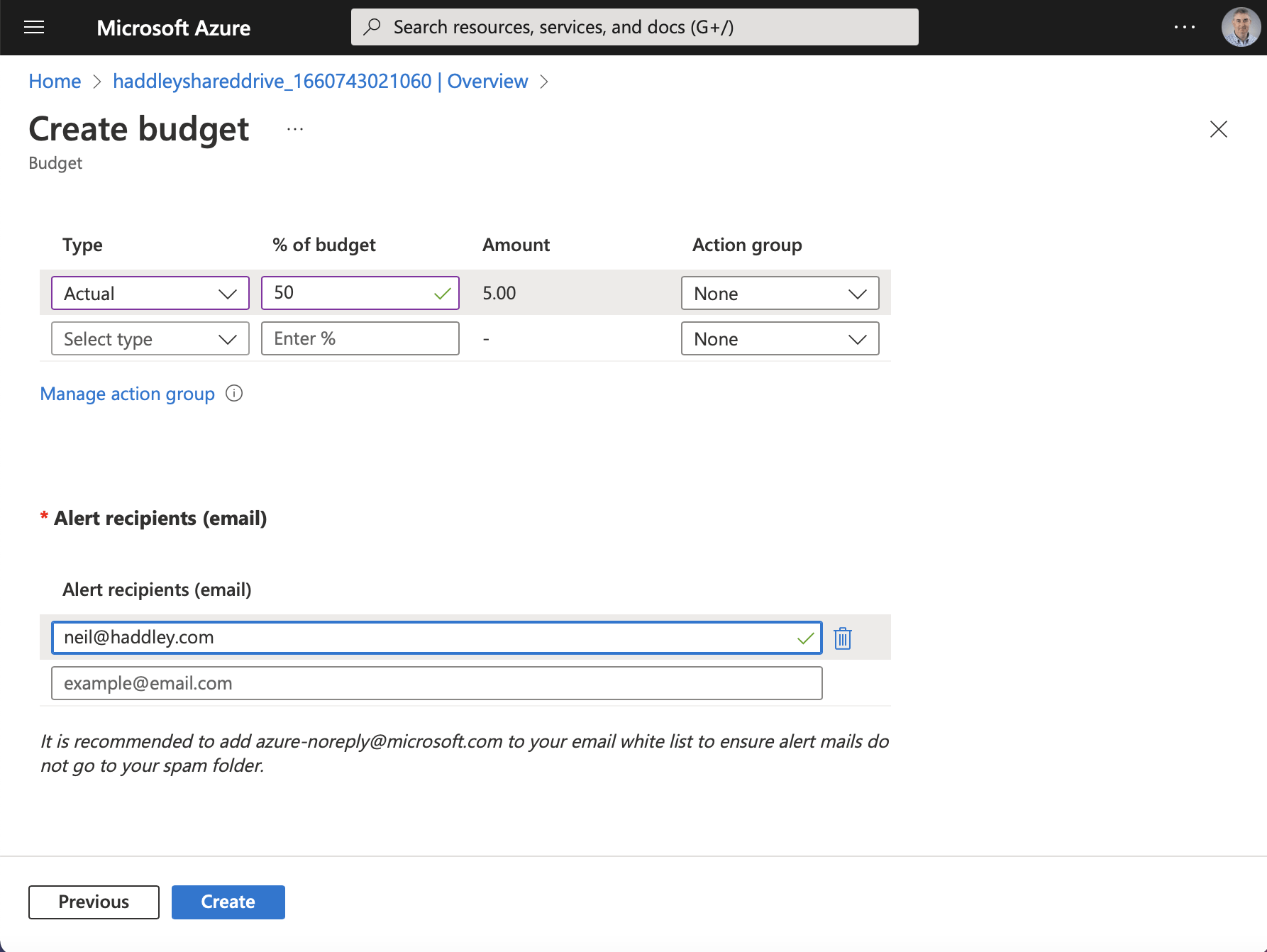Image resolution: width=1267 pixels, height=952 pixels.
Task: Click the Create button
Action: (x=228, y=902)
